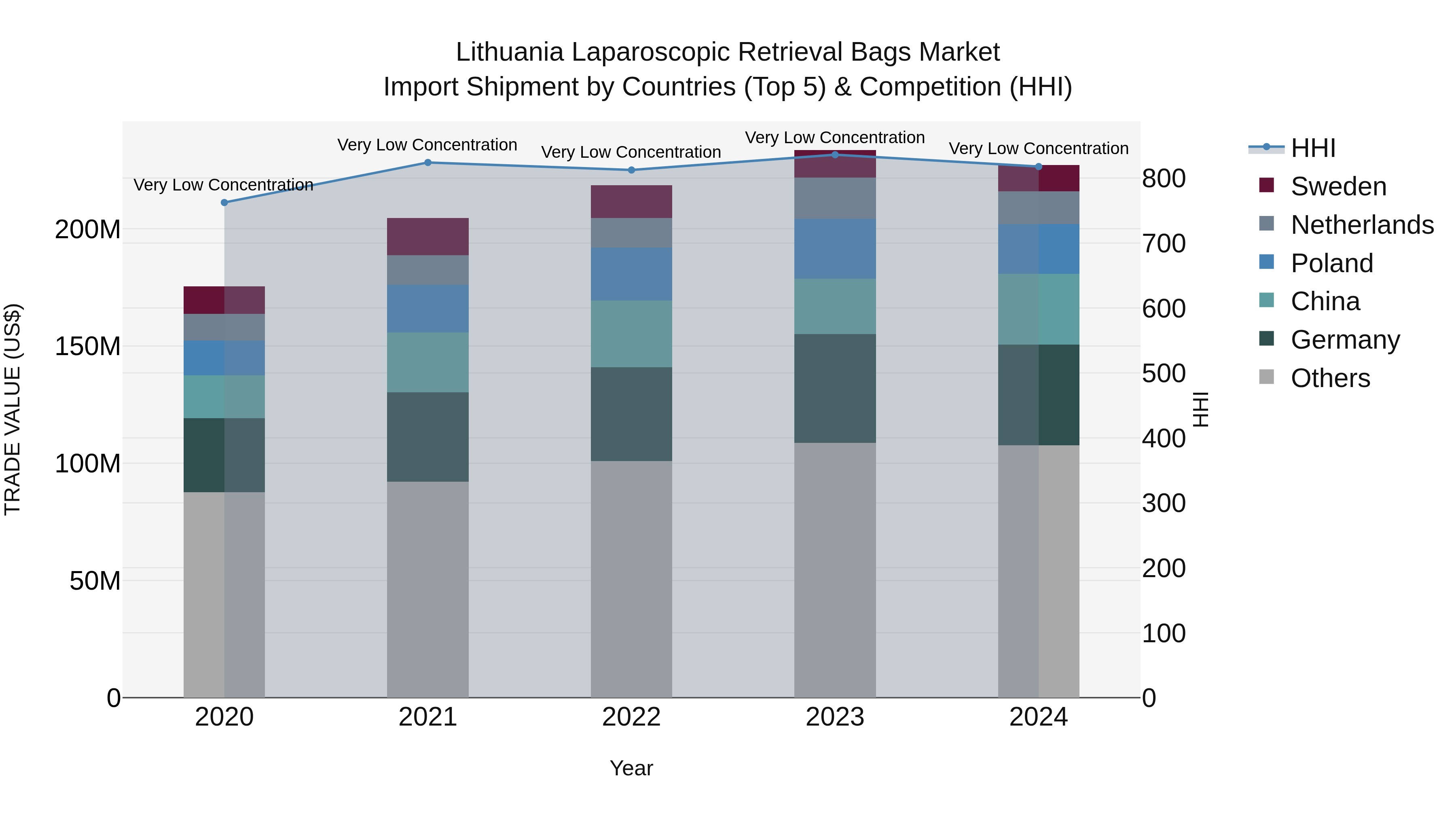Click the 50M trade value tick label
This screenshot has height=819, width=1456.
pyautogui.click(x=95, y=581)
